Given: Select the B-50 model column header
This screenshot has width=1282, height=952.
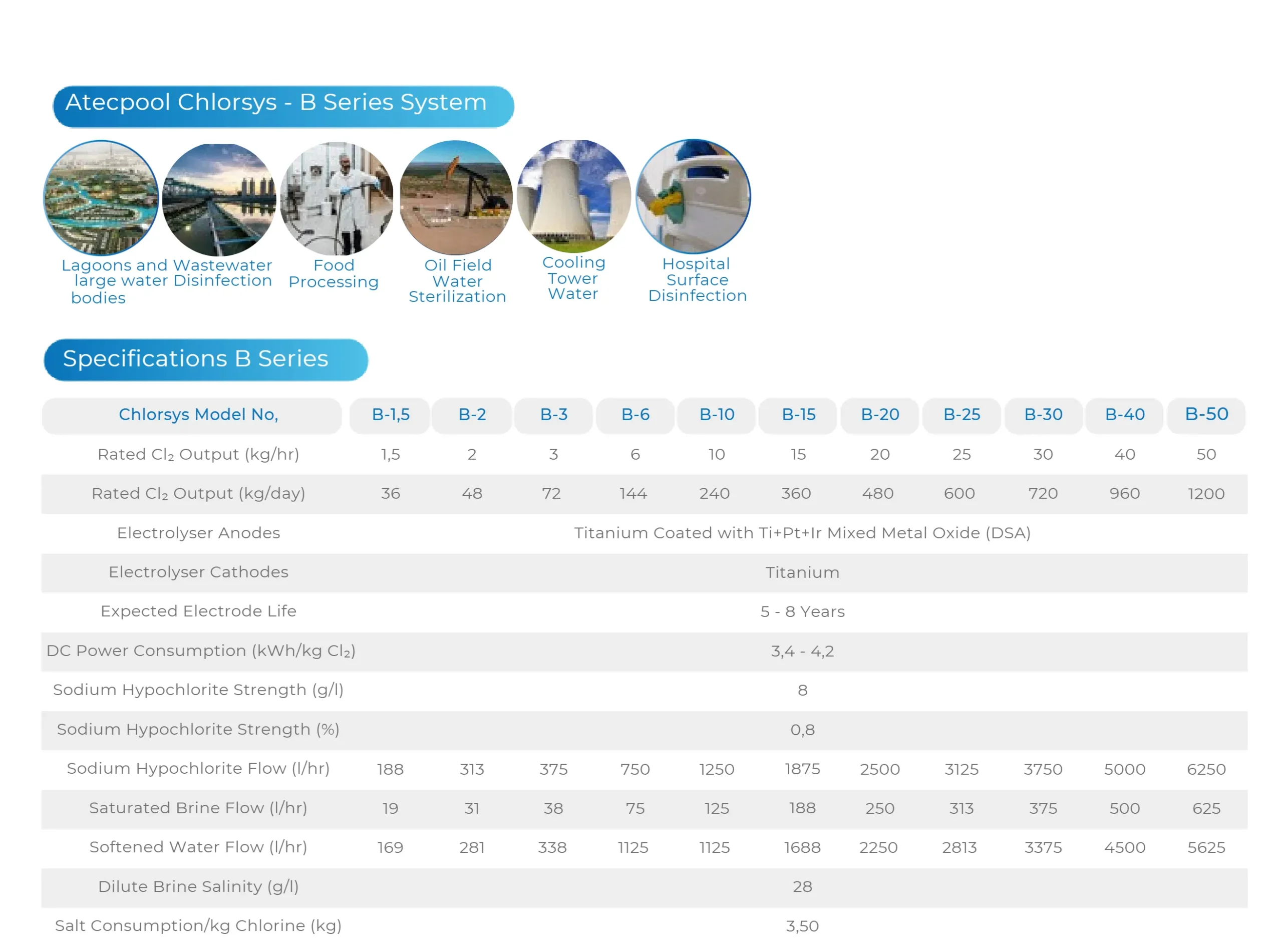Looking at the screenshot, I should [1206, 416].
